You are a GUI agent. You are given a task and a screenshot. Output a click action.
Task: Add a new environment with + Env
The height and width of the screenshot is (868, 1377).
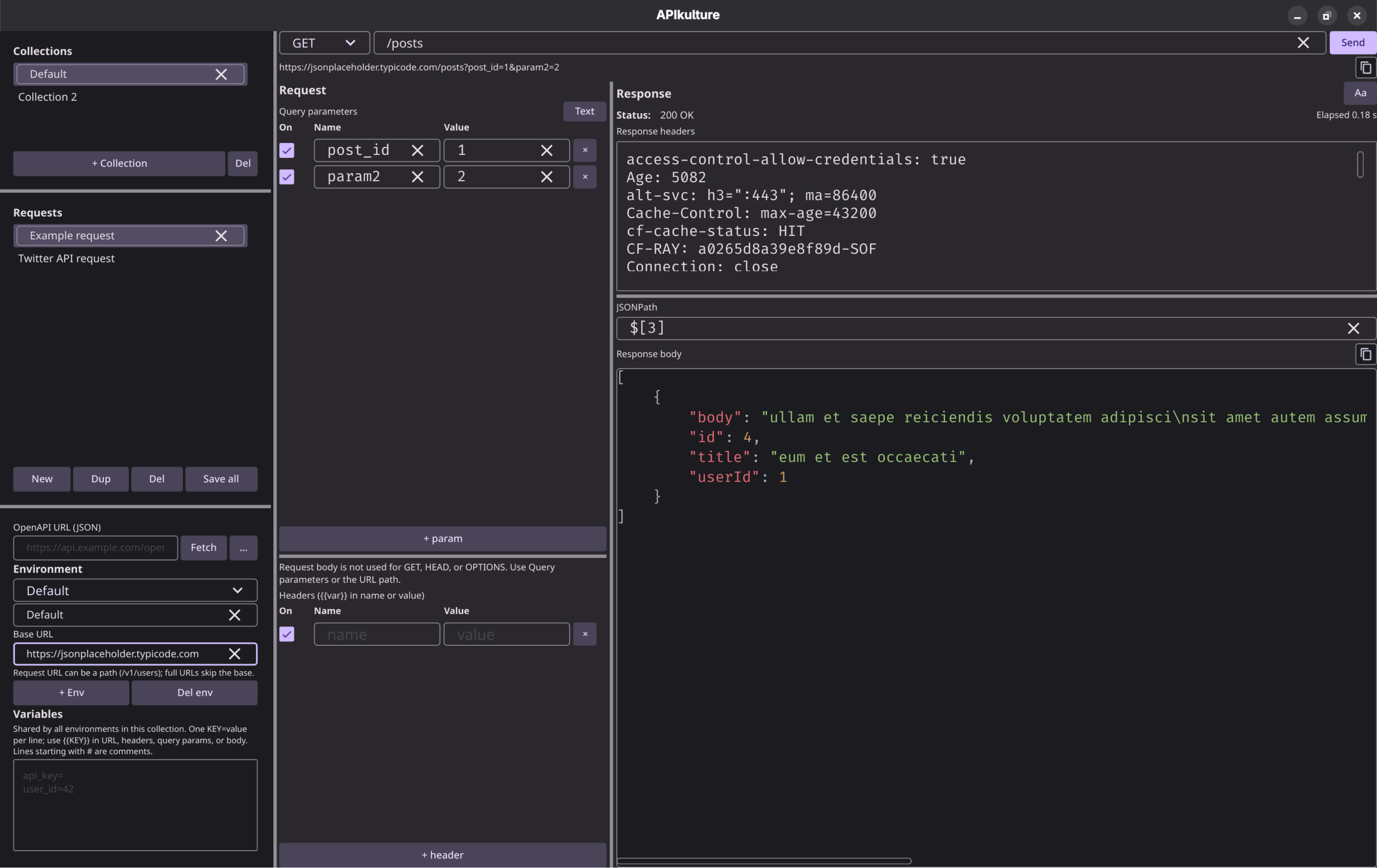(72, 692)
